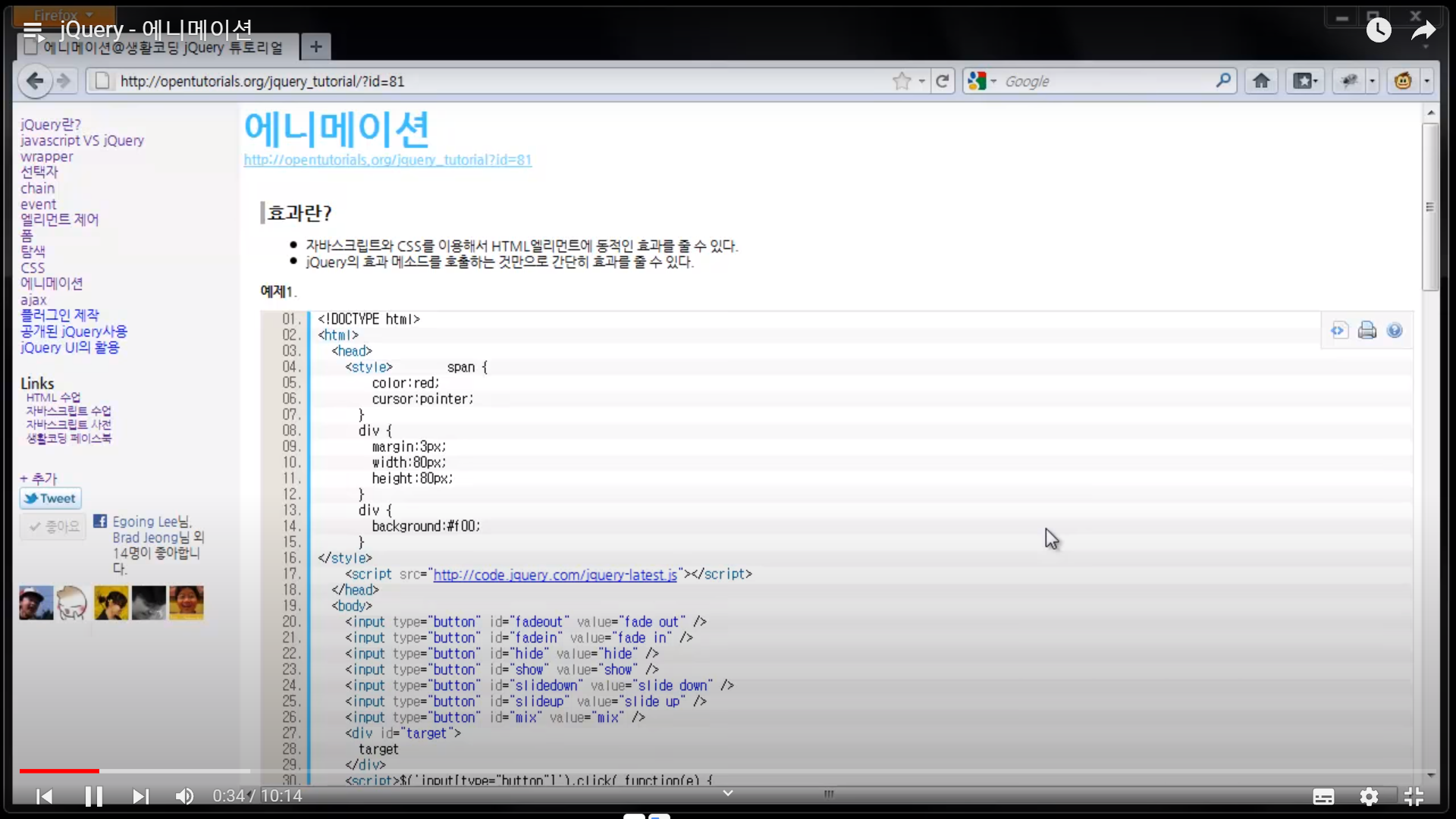Print the code sample
Screen dimensions: 1456x819
1367,331
